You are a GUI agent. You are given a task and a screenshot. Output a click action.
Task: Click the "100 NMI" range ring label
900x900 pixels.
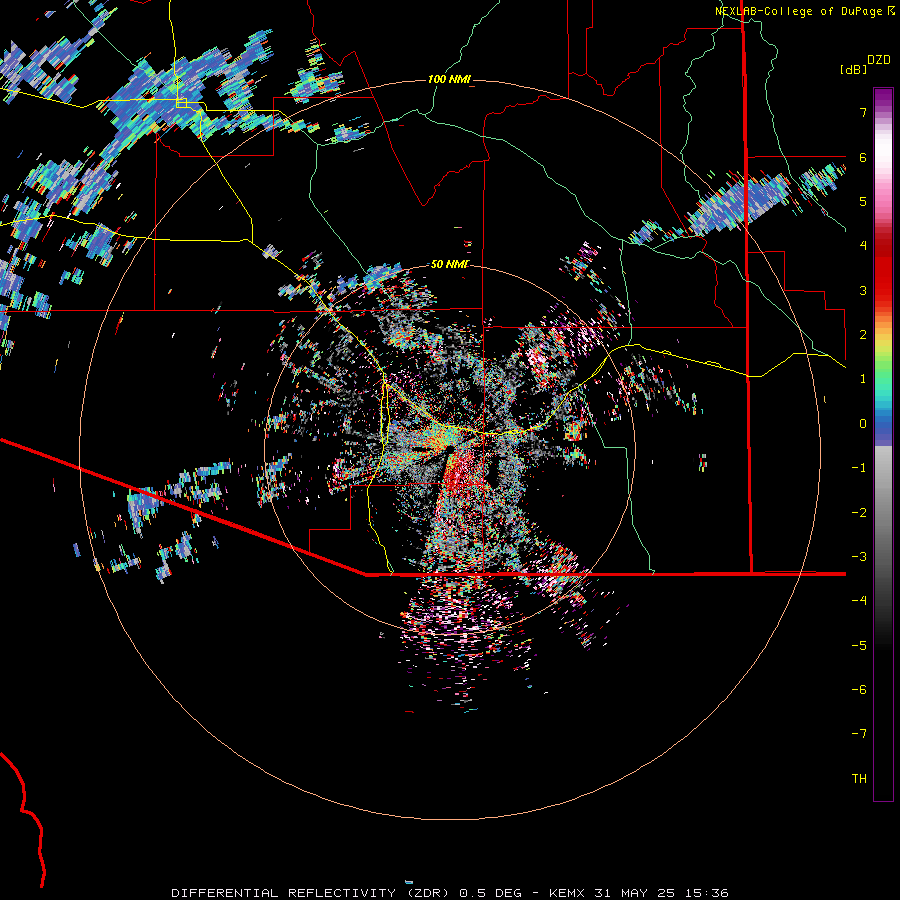click(449, 79)
